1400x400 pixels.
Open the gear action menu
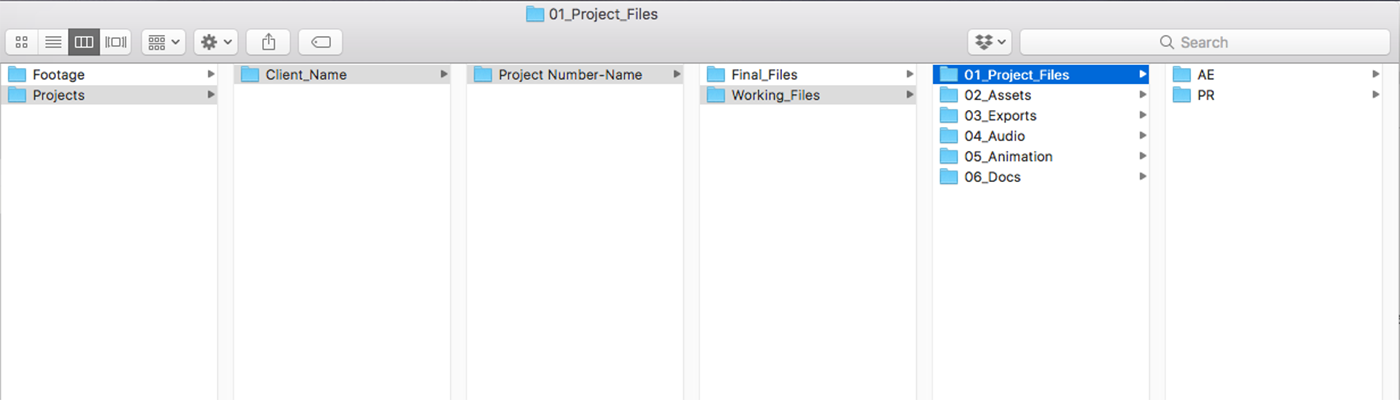[x=215, y=42]
